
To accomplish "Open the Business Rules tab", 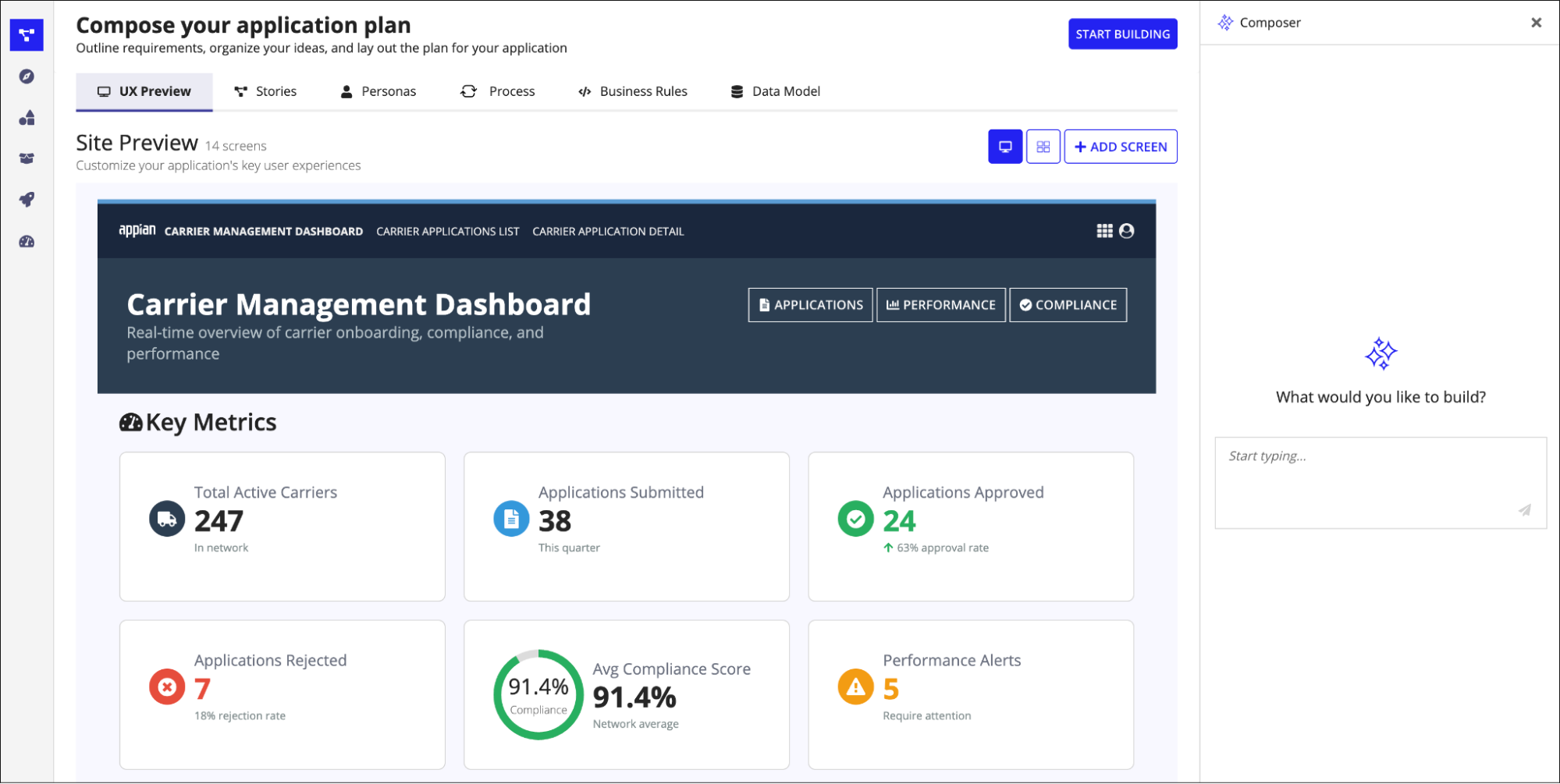I will (x=633, y=91).
